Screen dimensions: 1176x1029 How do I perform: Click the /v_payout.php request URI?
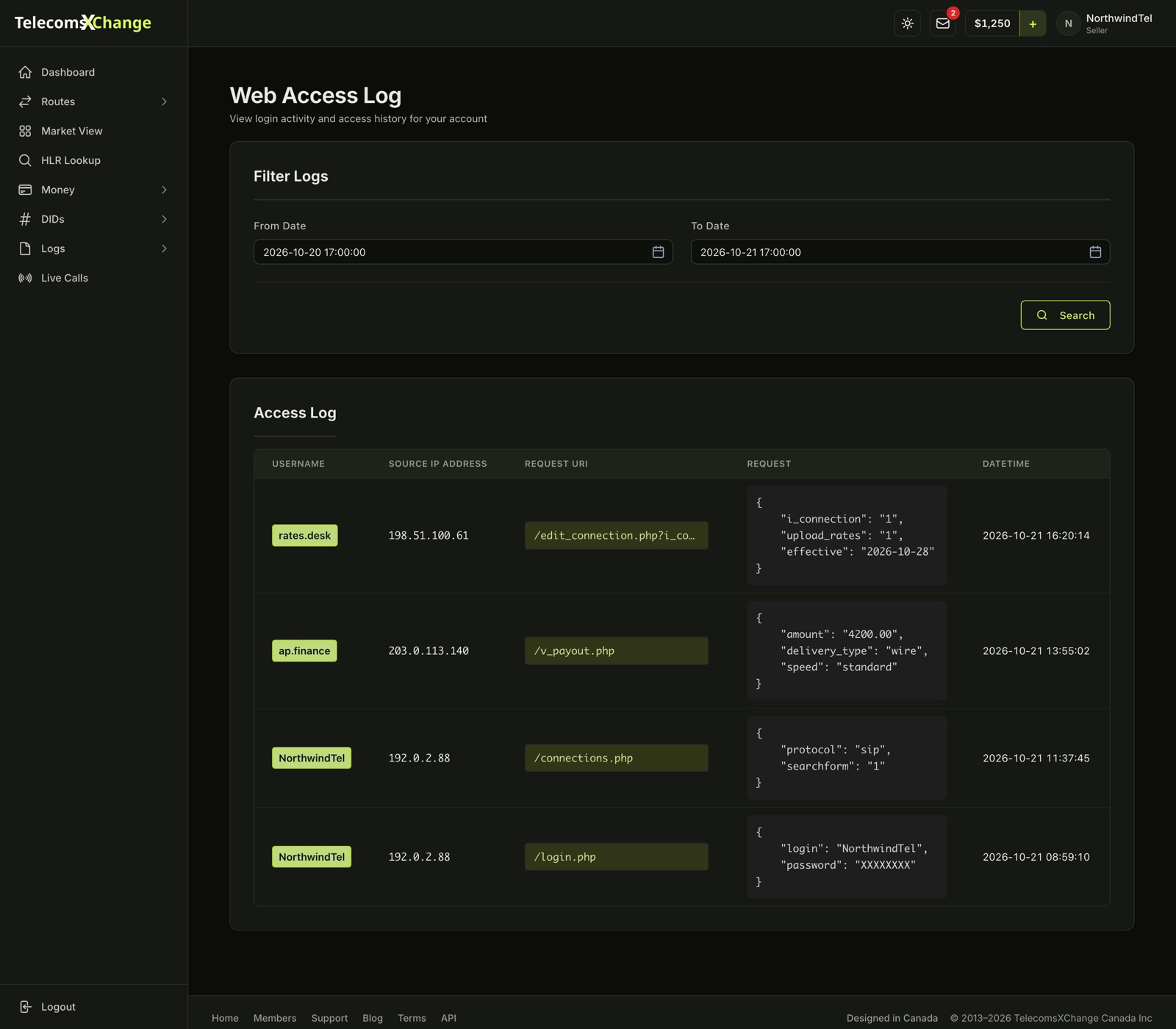coord(616,650)
